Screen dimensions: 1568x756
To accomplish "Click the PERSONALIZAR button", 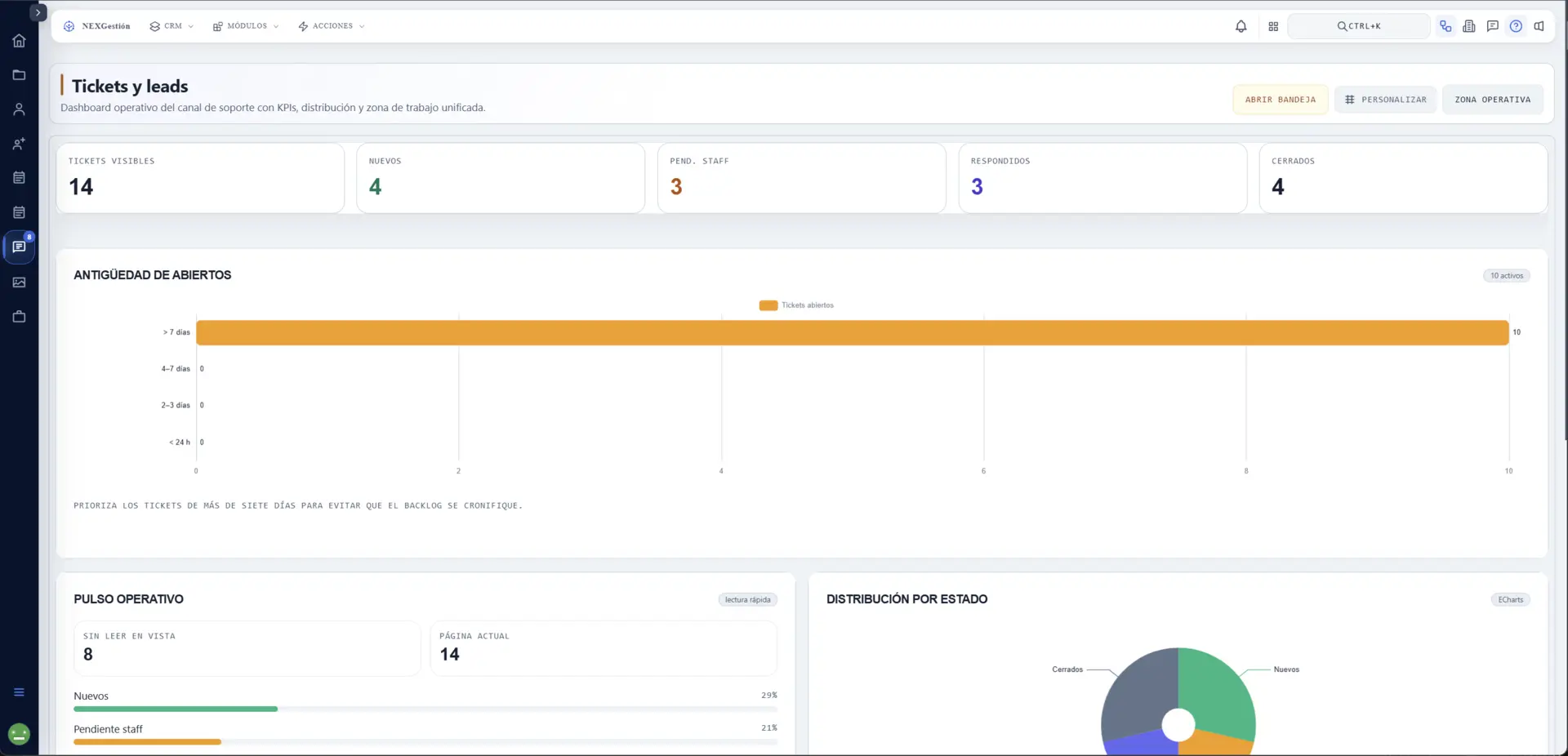I will pyautogui.click(x=1385, y=100).
